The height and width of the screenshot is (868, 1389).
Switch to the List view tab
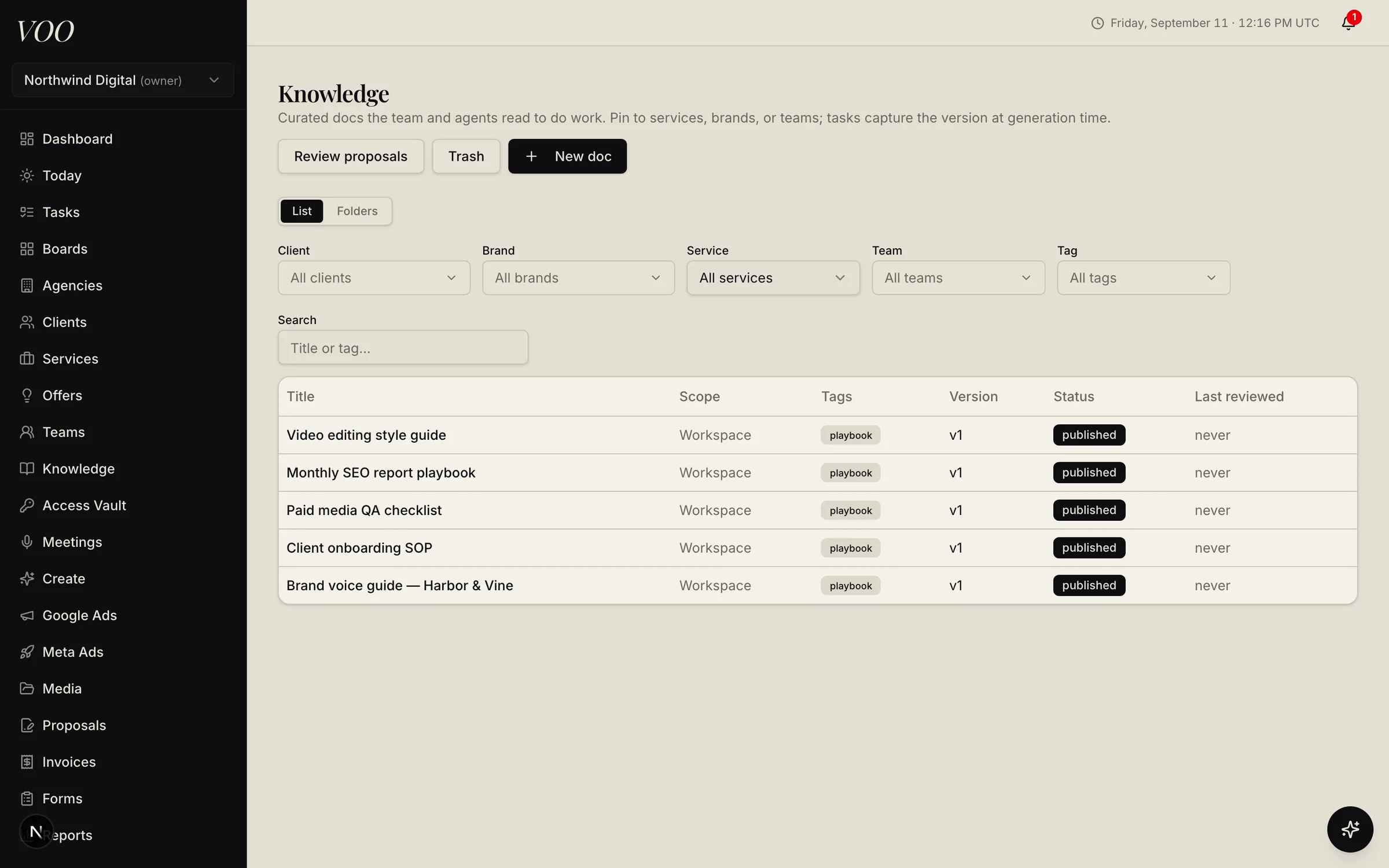coord(302,211)
